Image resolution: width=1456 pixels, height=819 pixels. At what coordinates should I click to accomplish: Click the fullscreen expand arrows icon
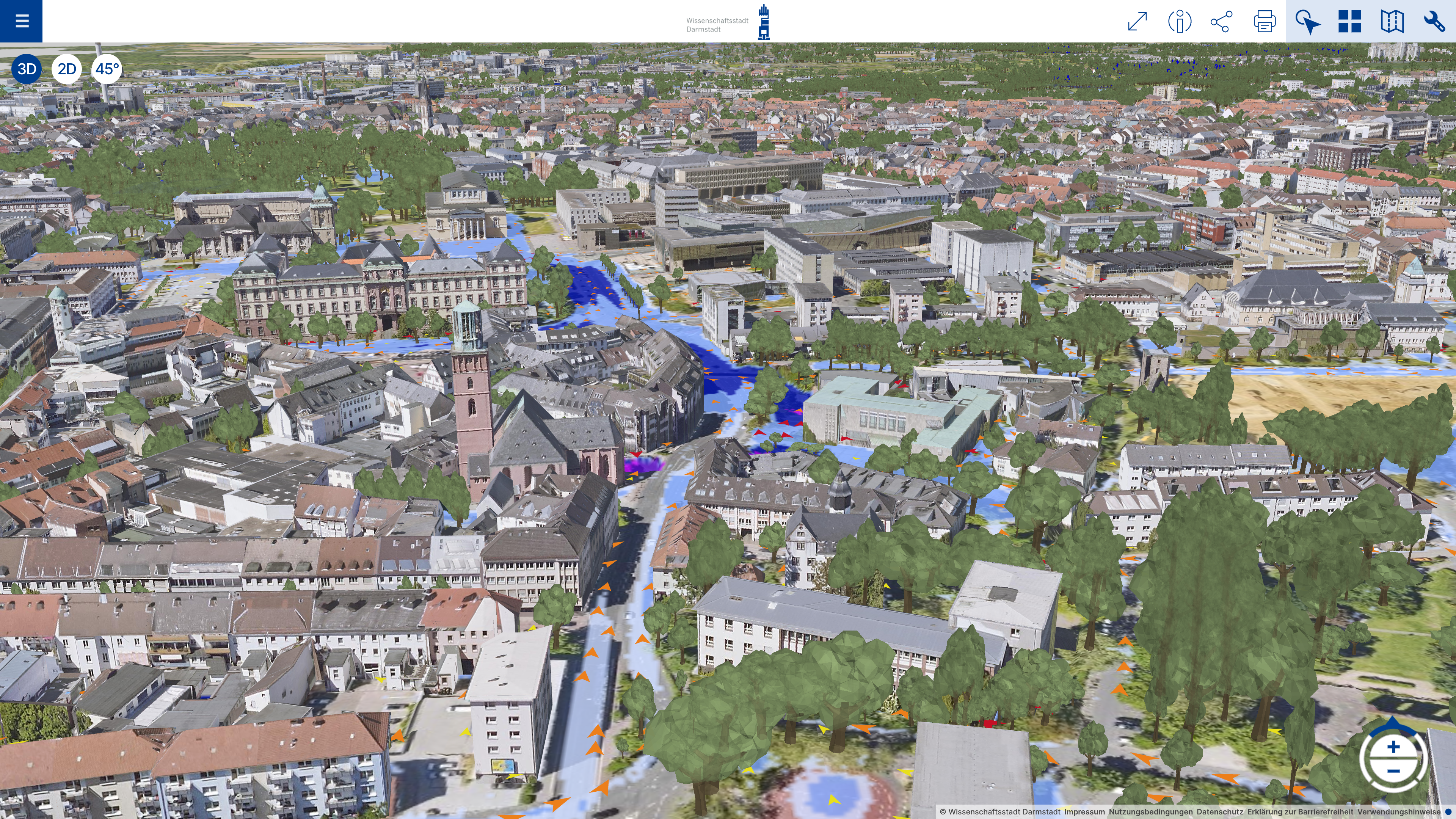click(1137, 22)
